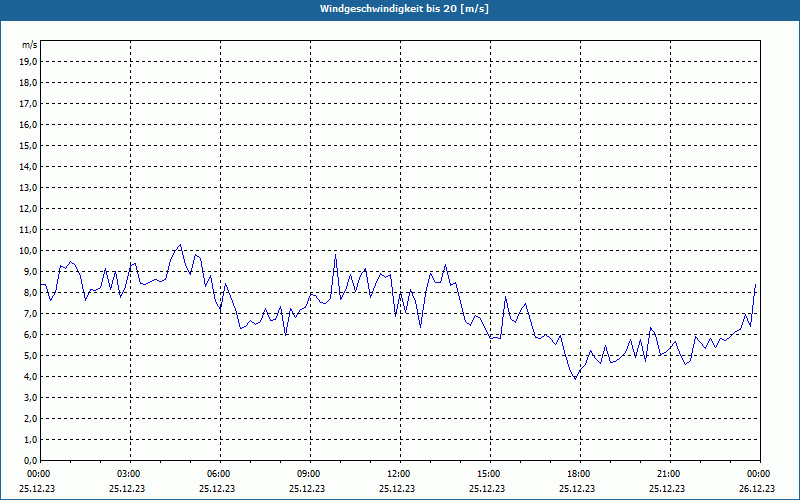The height and width of the screenshot is (500, 800).
Task: Click the 9,0 y-axis label
Action: coord(31,271)
